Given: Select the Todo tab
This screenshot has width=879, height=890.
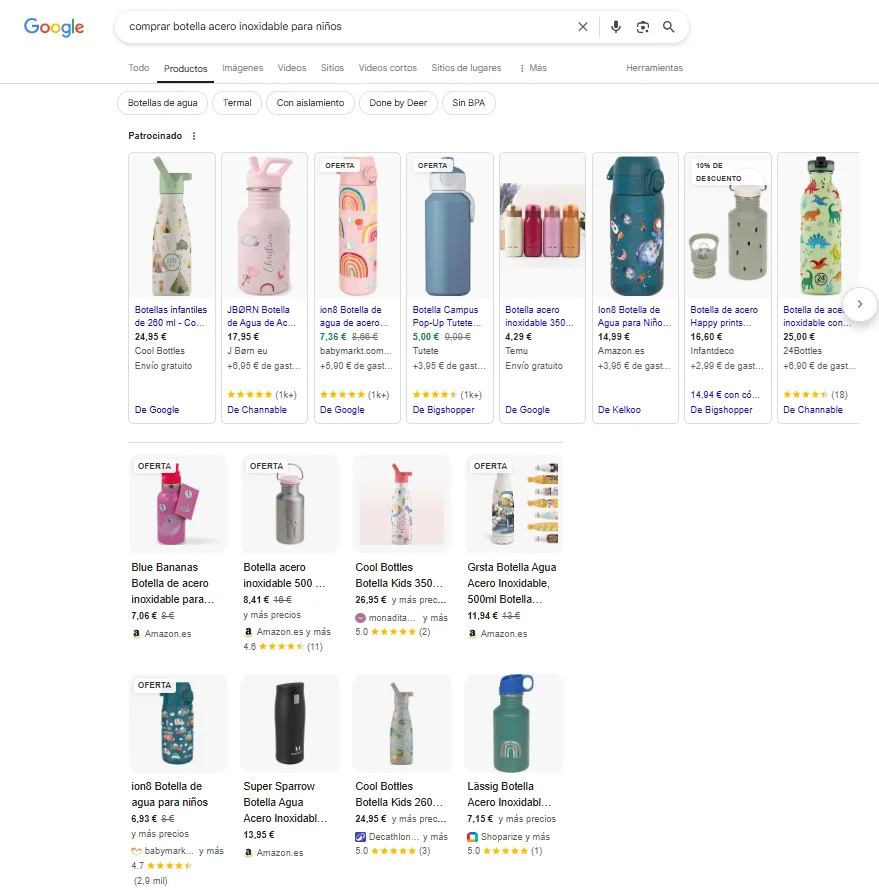Looking at the screenshot, I should [x=139, y=68].
